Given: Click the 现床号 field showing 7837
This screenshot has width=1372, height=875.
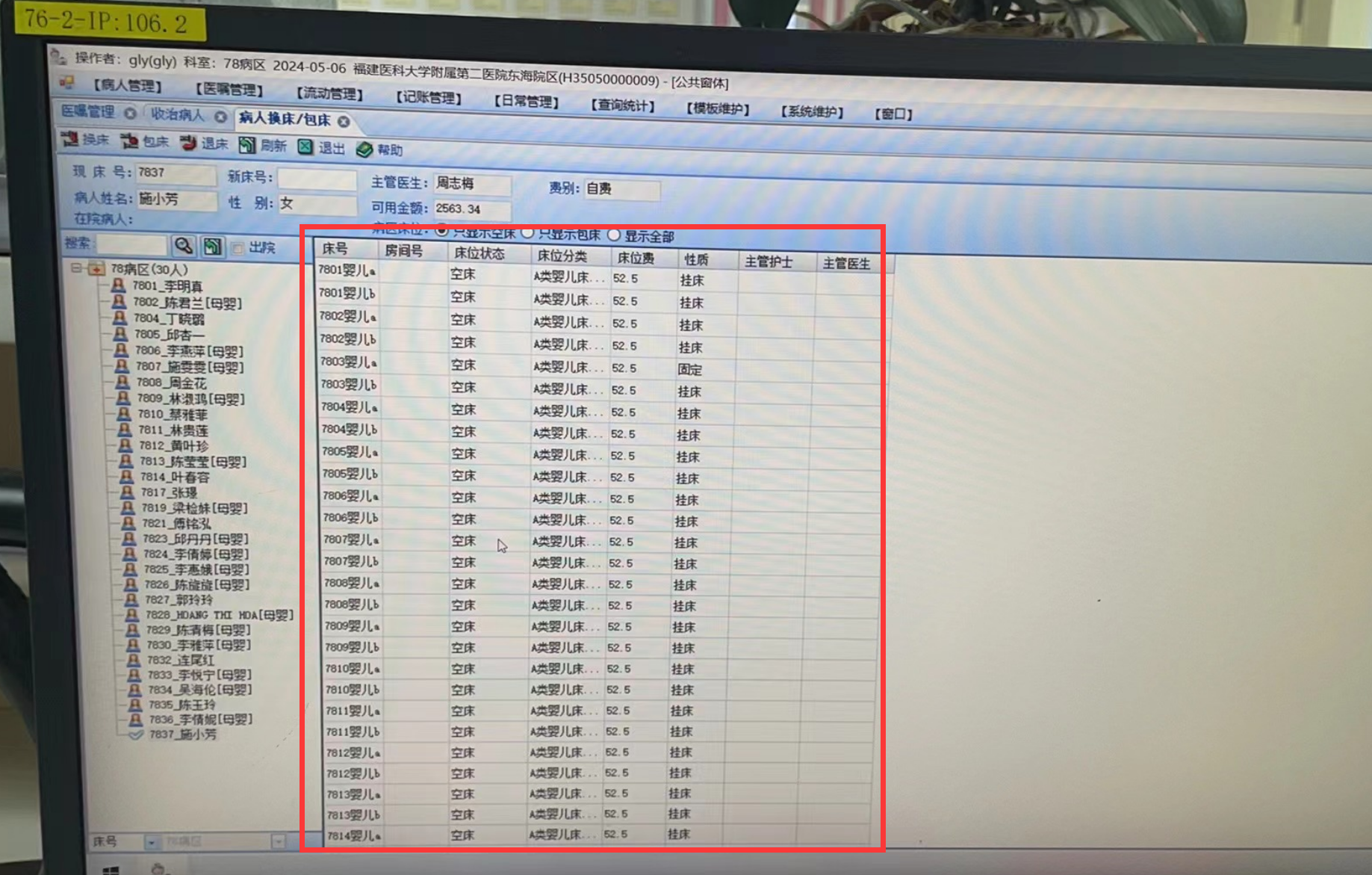Looking at the screenshot, I should [x=176, y=174].
